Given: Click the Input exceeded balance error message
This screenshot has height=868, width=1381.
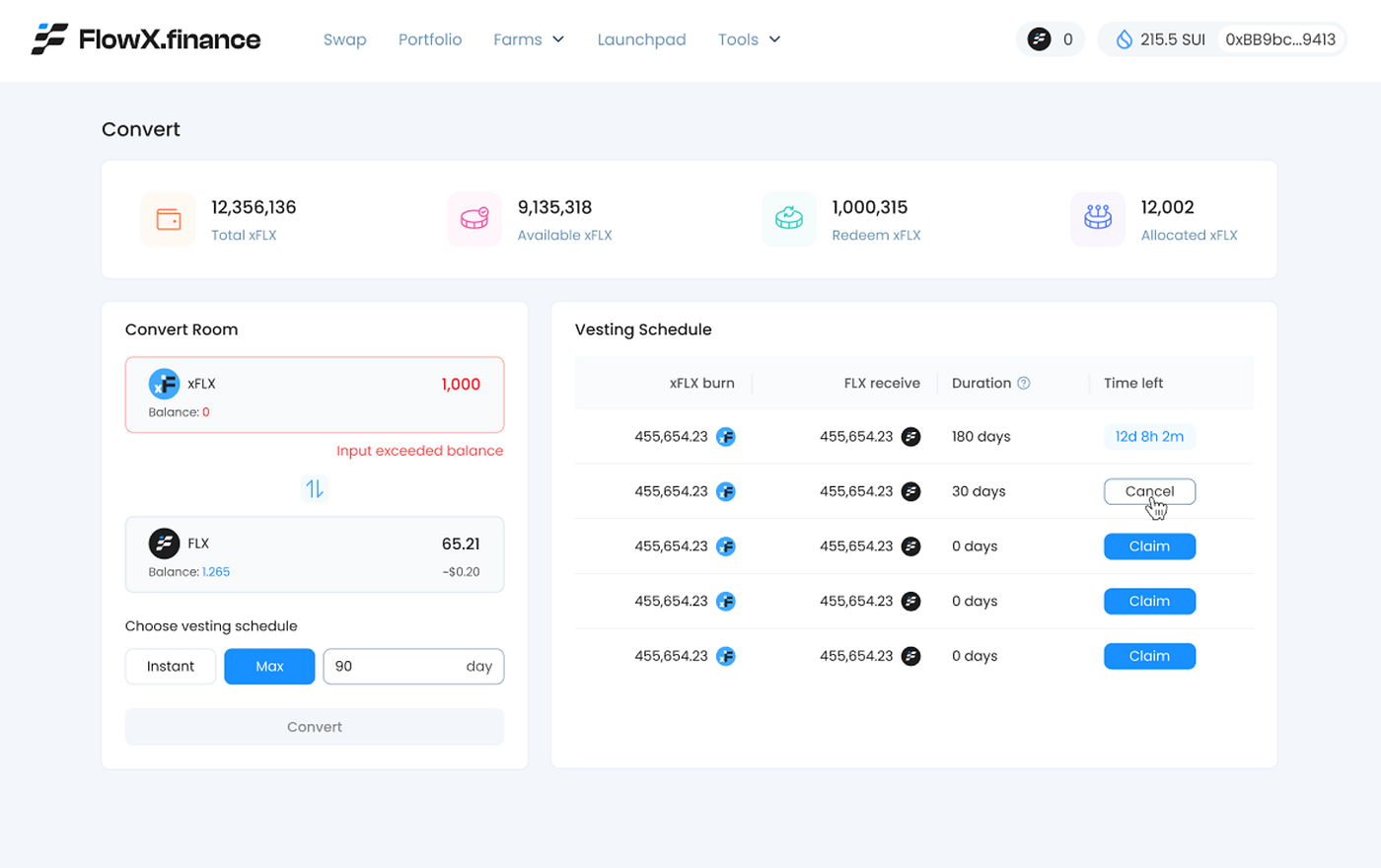Looking at the screenshot, I should pyautogui.click(x=419, y=451).
